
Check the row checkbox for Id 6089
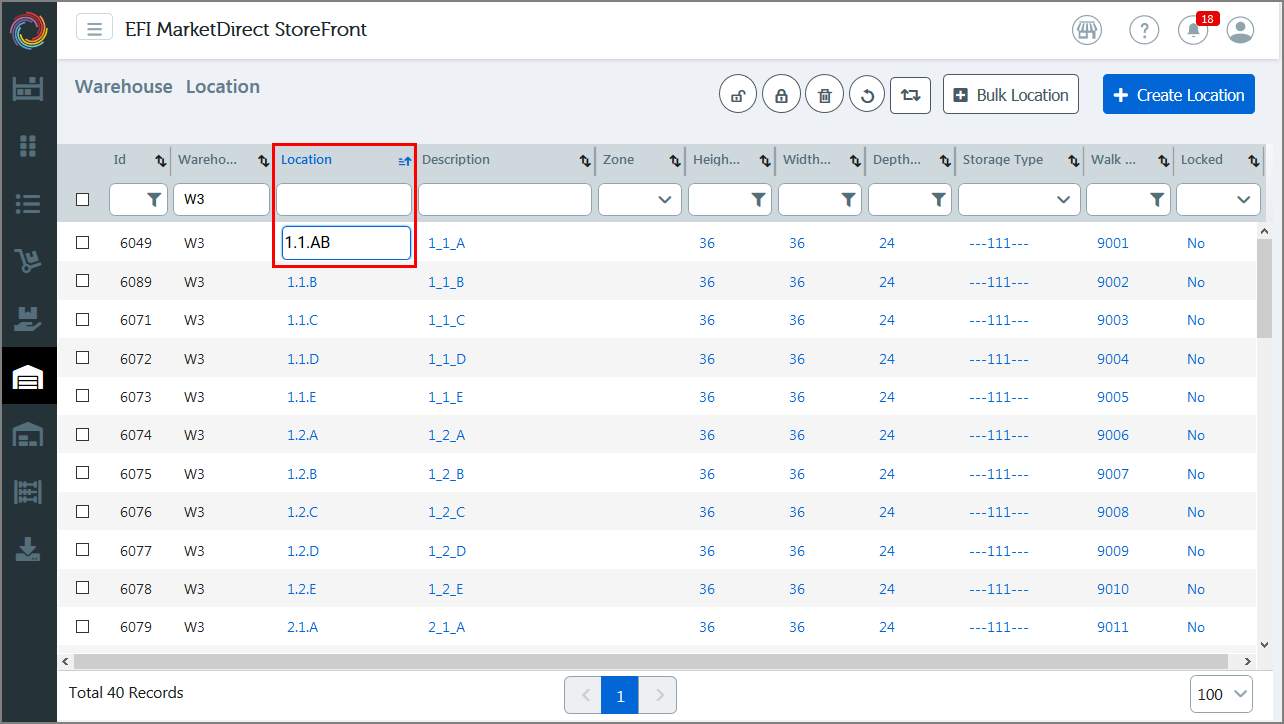pyautogui.click(x=83, y=281)
